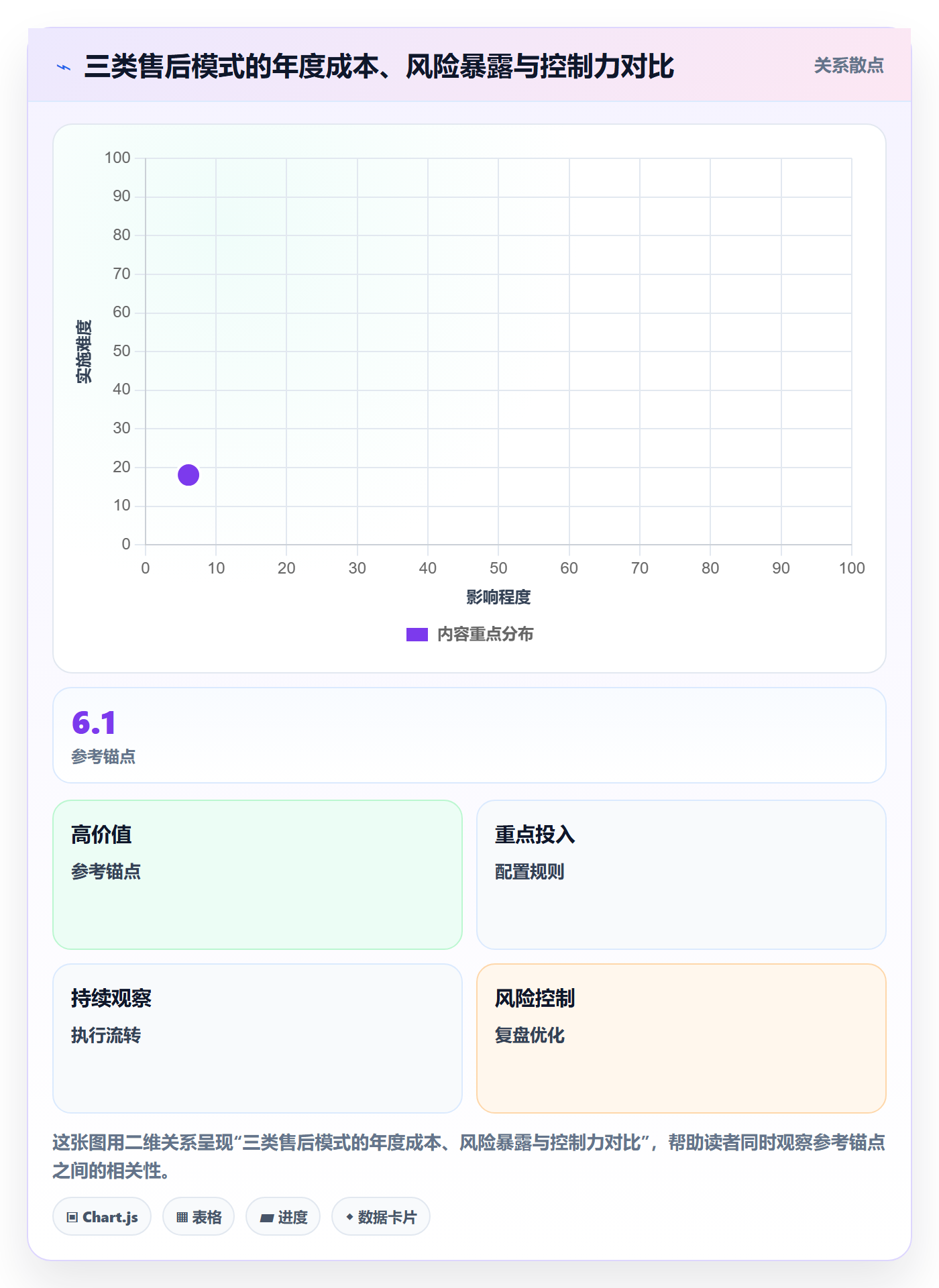Viewport: 939px width, 1288px height.
Task: Select the 关系散点 label in header
Action: 848,66
